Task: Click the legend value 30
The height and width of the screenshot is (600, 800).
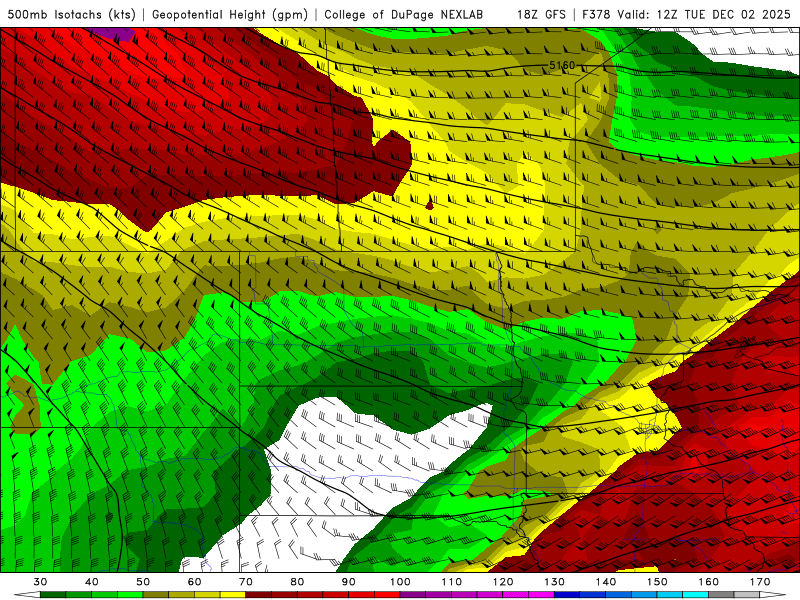Action: point(40,582)
